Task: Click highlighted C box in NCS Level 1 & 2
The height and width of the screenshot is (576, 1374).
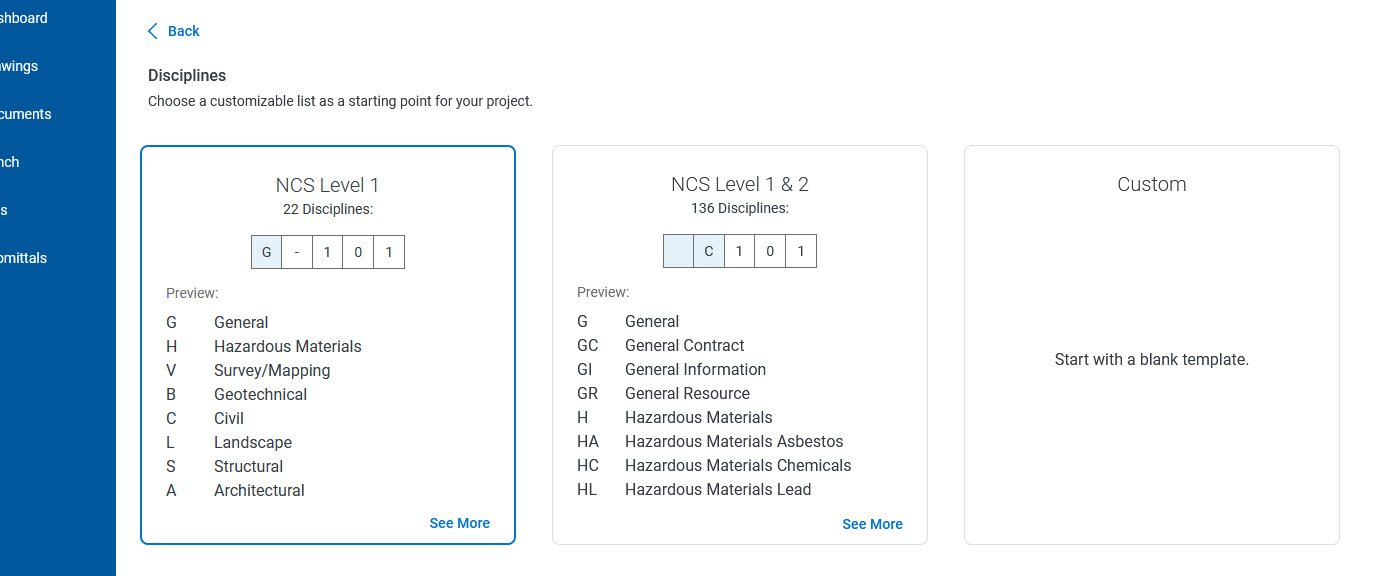Action: (x=709, y=251)
